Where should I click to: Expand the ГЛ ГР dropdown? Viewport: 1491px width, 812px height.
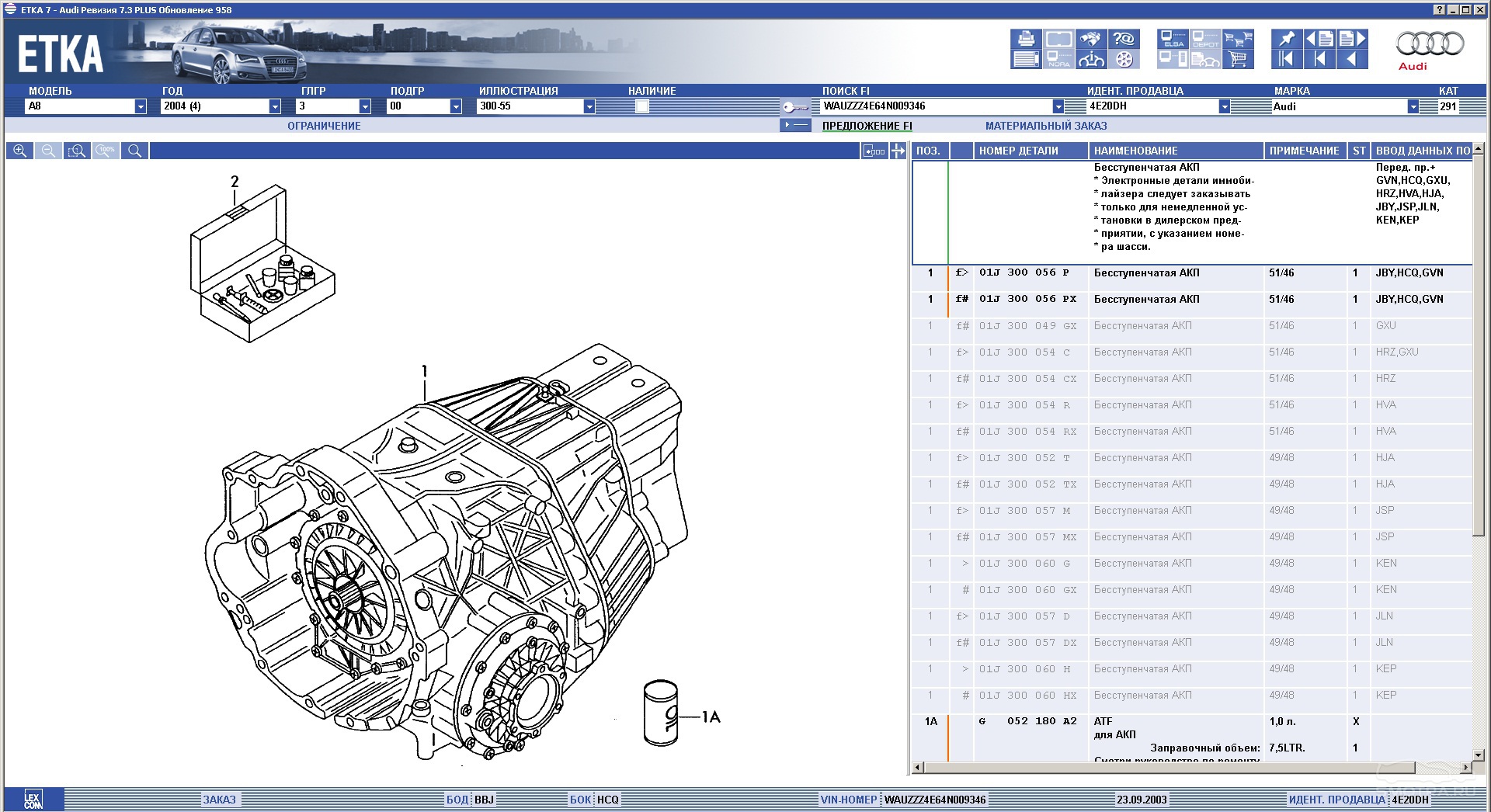click(x=365, y=106)
